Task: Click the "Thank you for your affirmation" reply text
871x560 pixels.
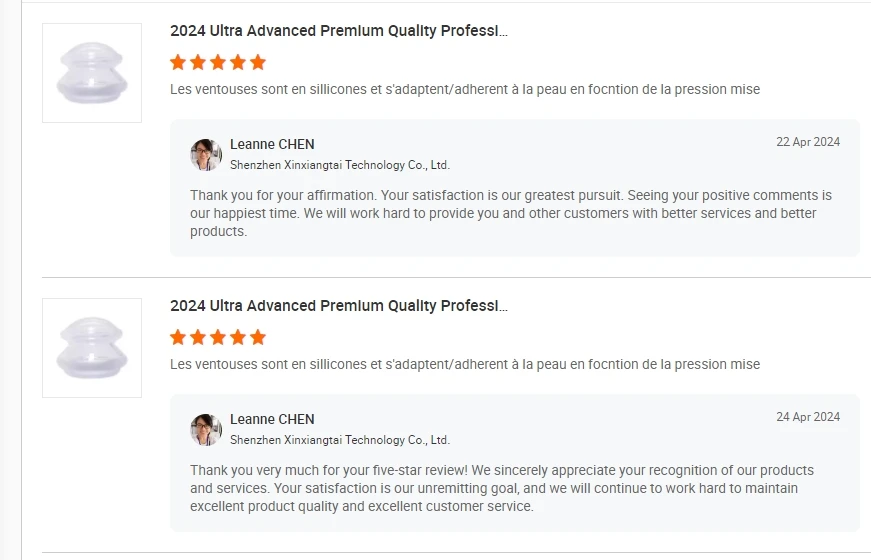Action: 510,213
